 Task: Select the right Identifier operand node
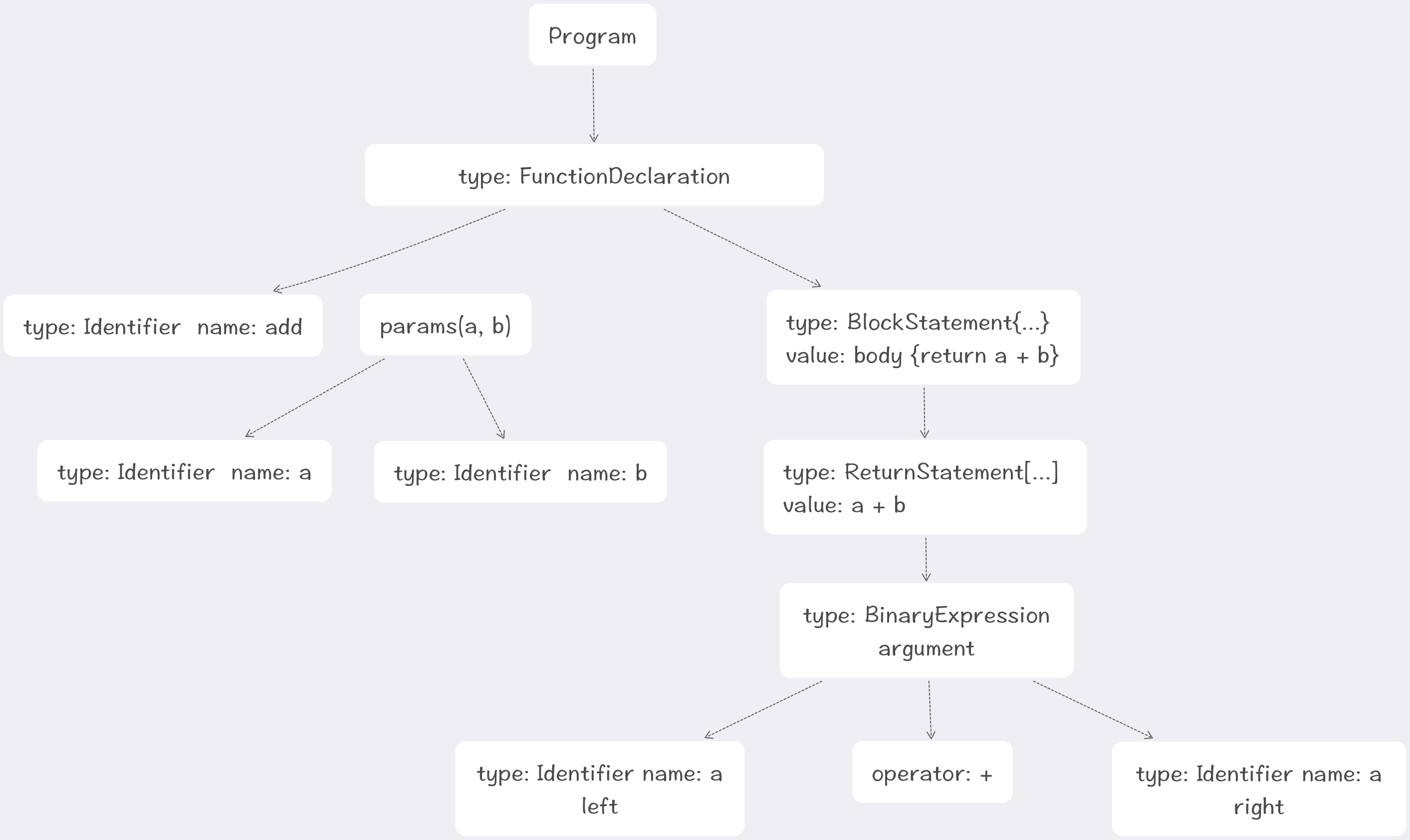pos(1258,789)
